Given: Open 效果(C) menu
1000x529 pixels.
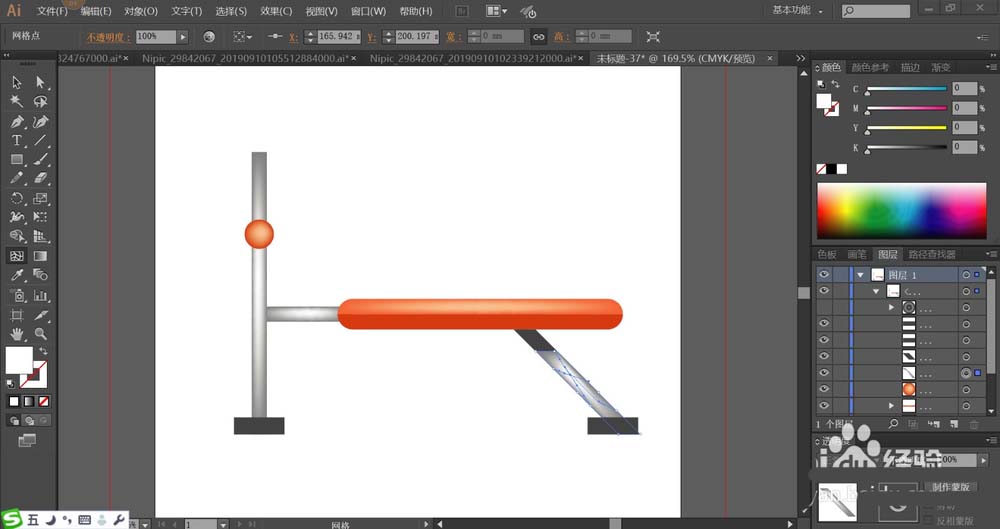Looking at the screenshot, I should [276, 11].
